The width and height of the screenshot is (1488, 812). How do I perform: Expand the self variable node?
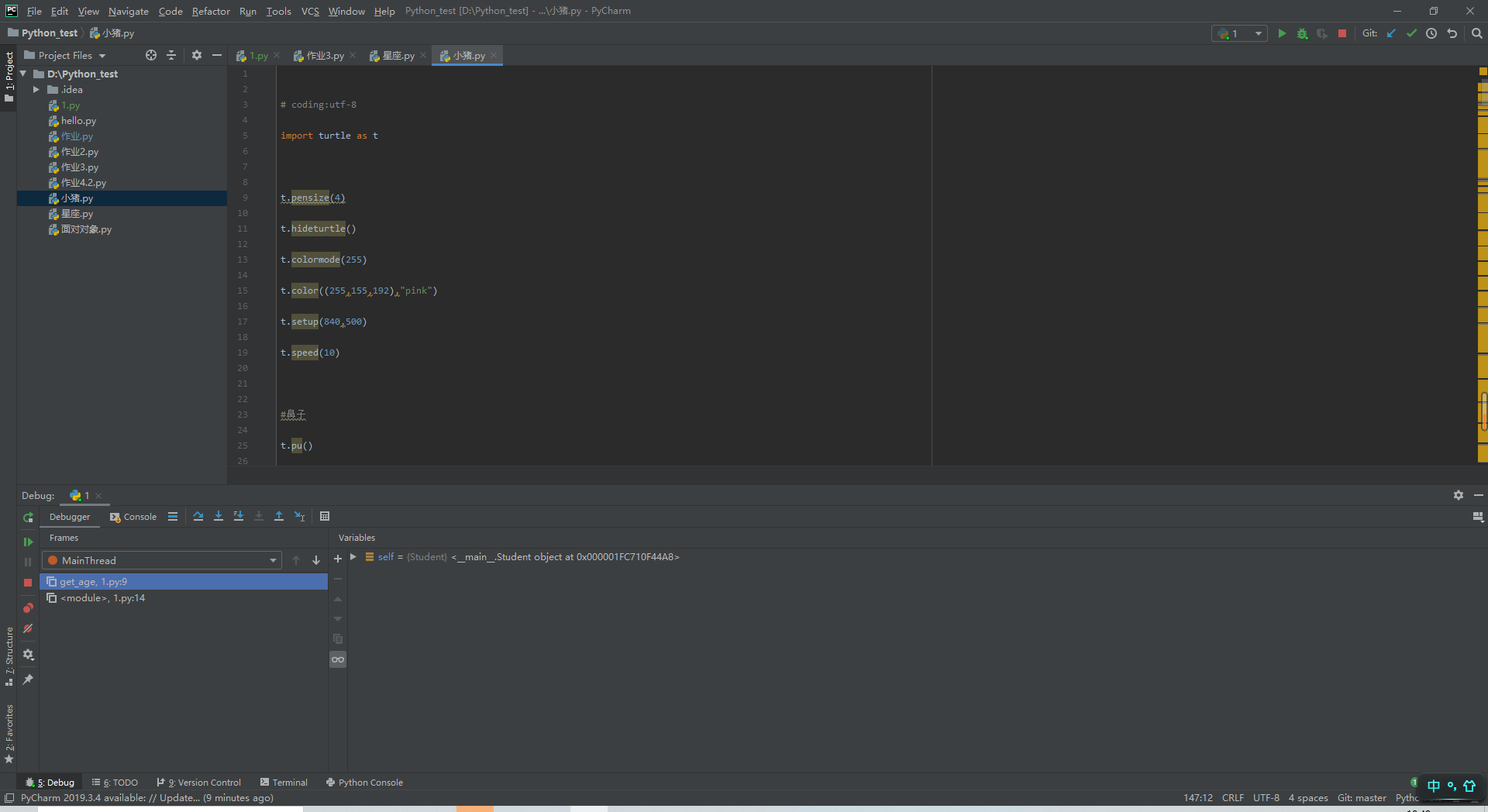click(353, 557)
